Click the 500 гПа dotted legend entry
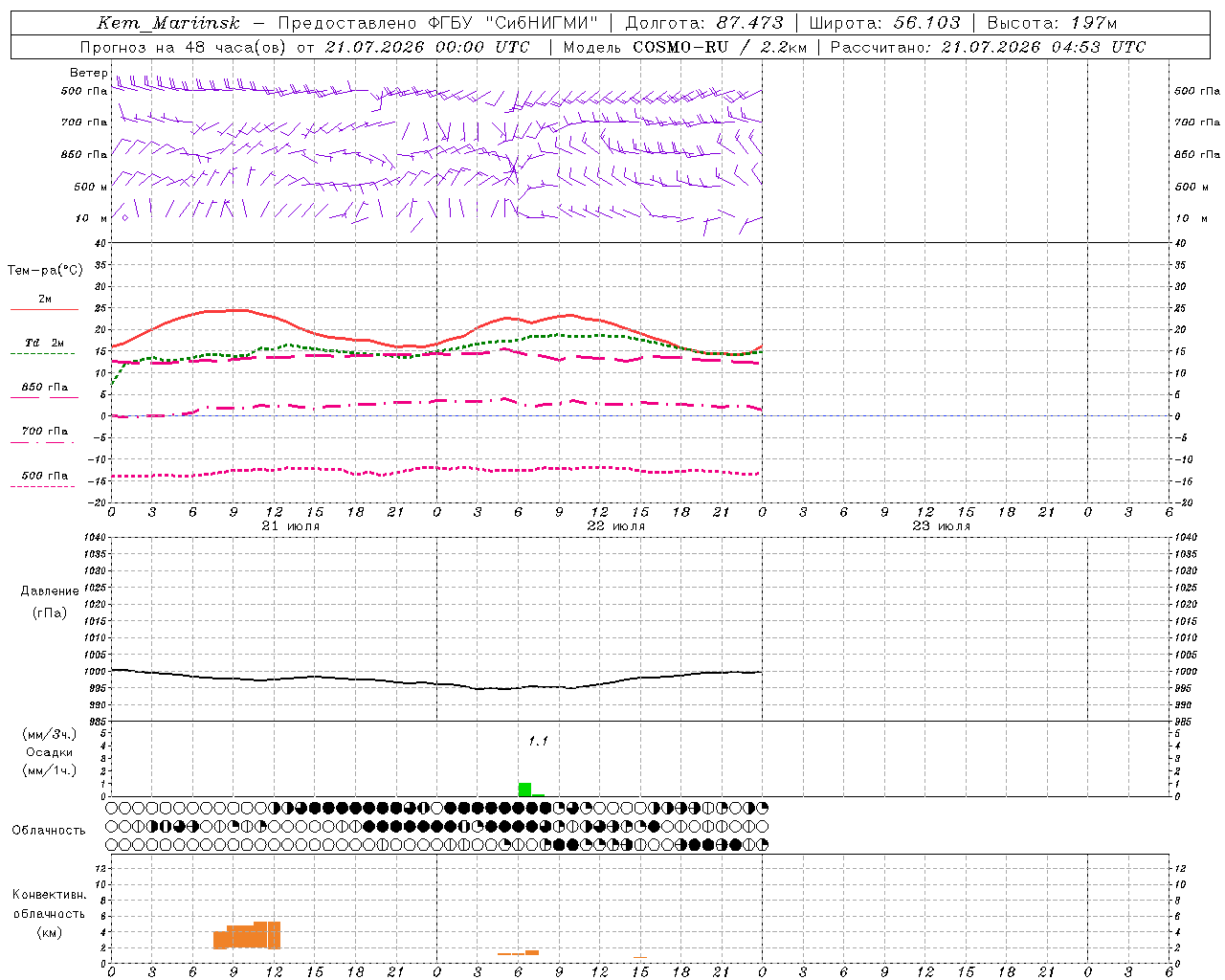Image resolution: width=1225 pixels, height=980 pixels. [x=44, y=480]
